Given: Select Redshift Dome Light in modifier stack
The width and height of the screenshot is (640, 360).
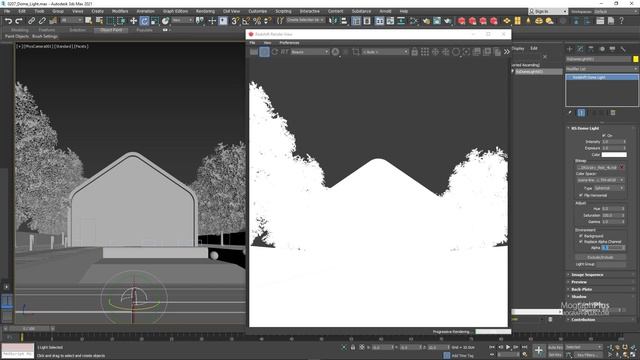Looking at the screenshot, I should tap(602, 77).
